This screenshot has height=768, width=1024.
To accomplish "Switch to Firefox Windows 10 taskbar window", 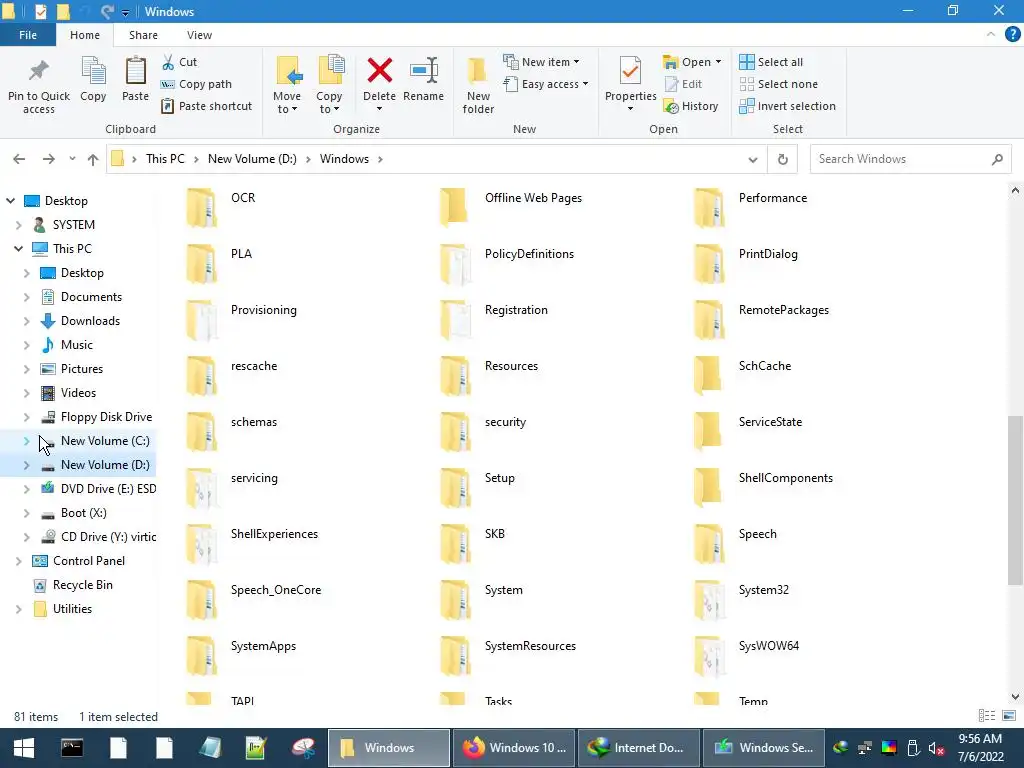I will click(514, 748).
